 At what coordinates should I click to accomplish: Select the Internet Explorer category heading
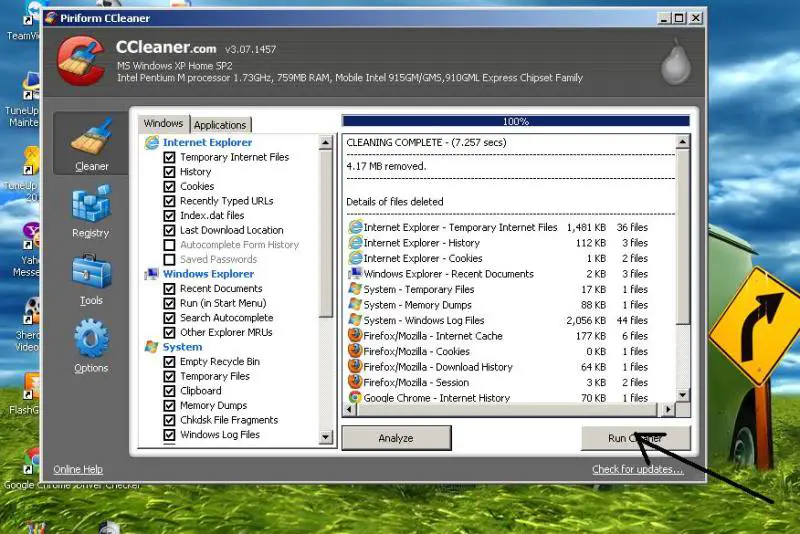207,142
